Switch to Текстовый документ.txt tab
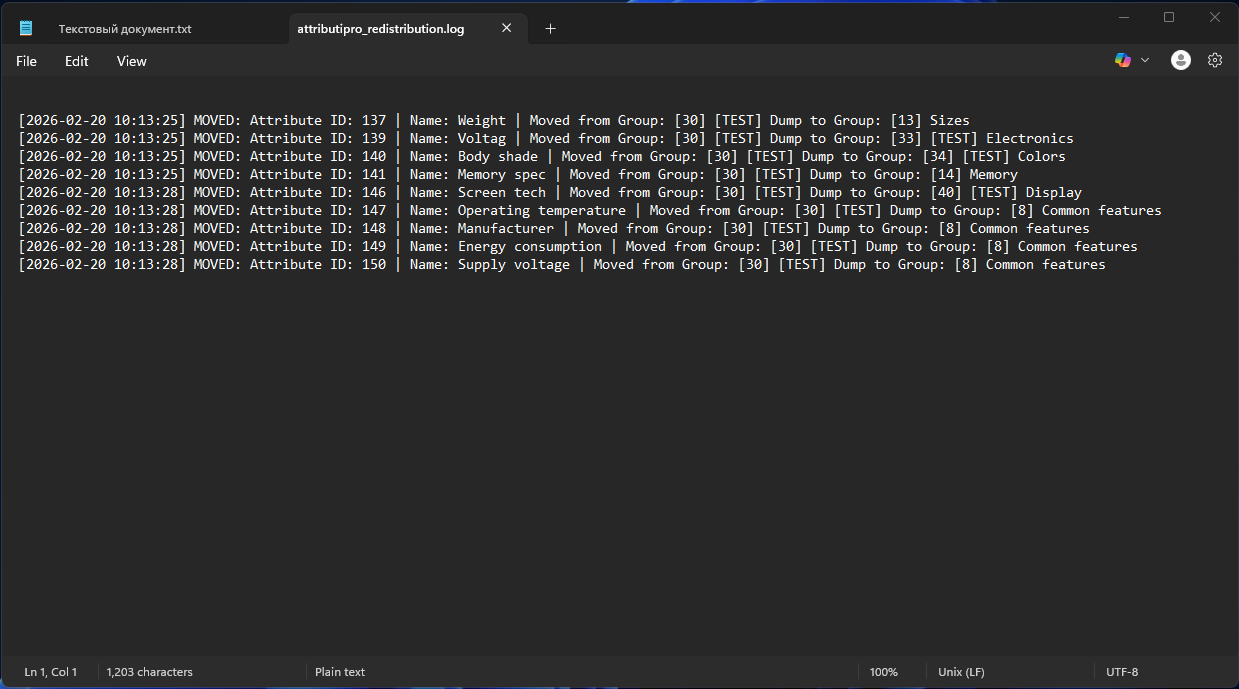 pos(125,29)
